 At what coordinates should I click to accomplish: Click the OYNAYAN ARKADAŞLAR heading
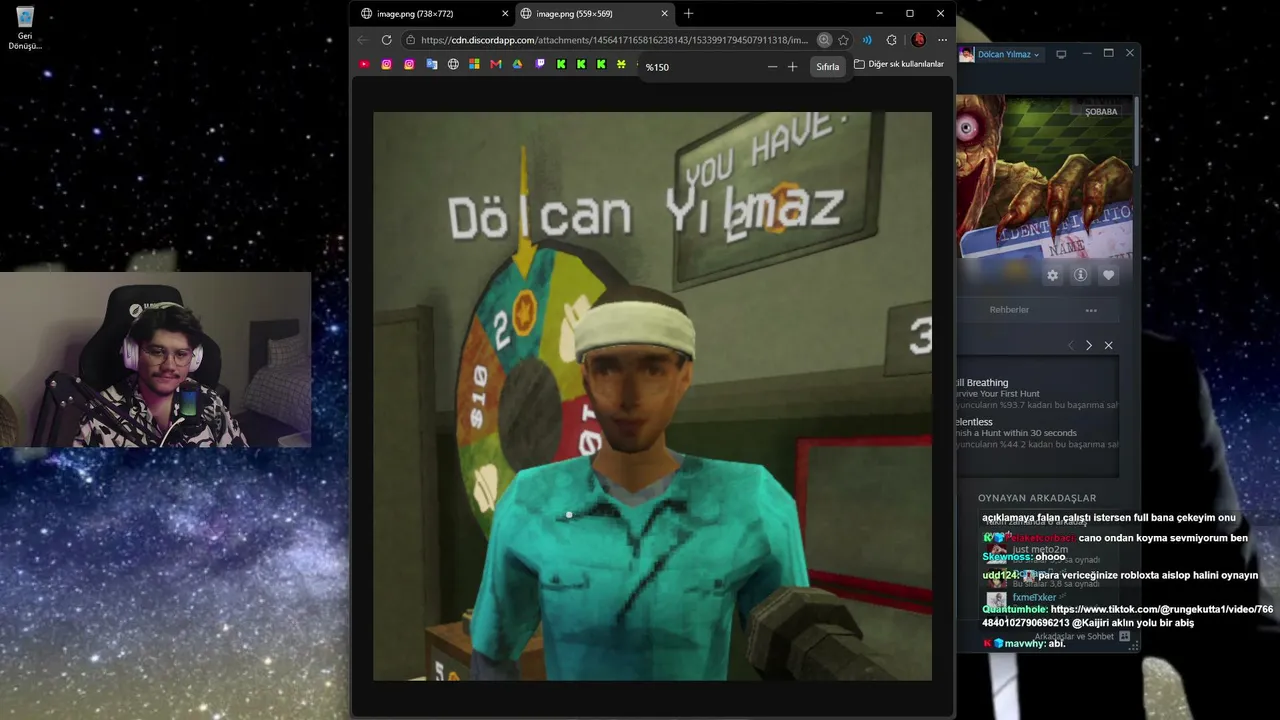click(x=1037, y=498)
